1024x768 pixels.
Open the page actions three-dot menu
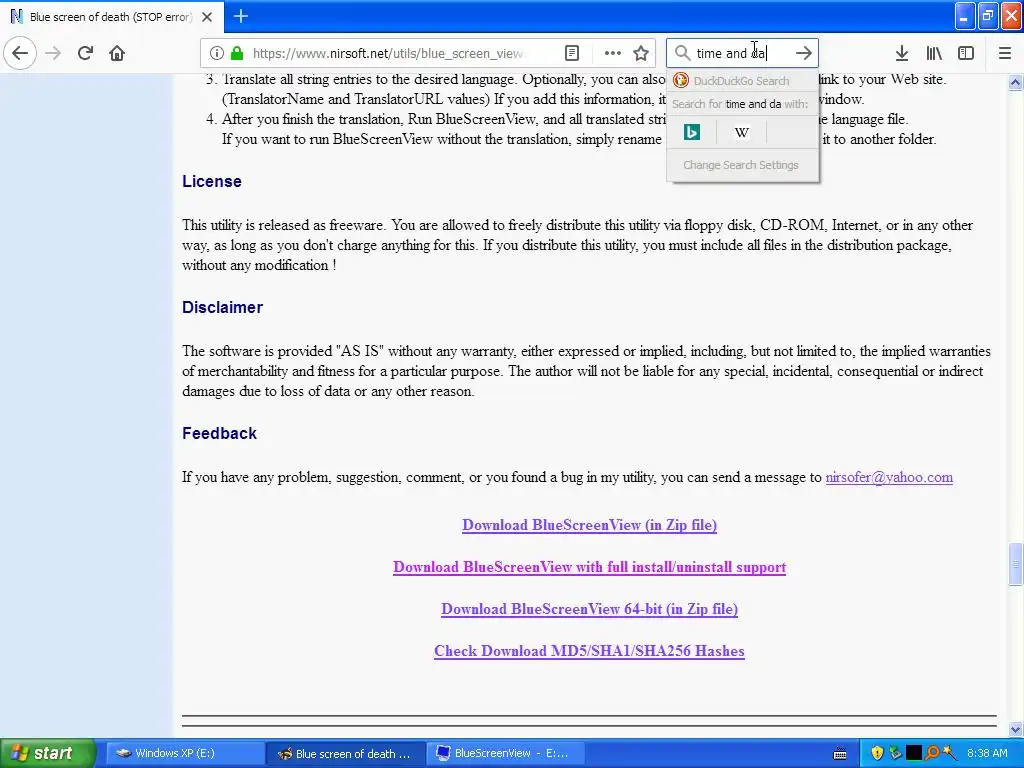[x=613, y=53]
